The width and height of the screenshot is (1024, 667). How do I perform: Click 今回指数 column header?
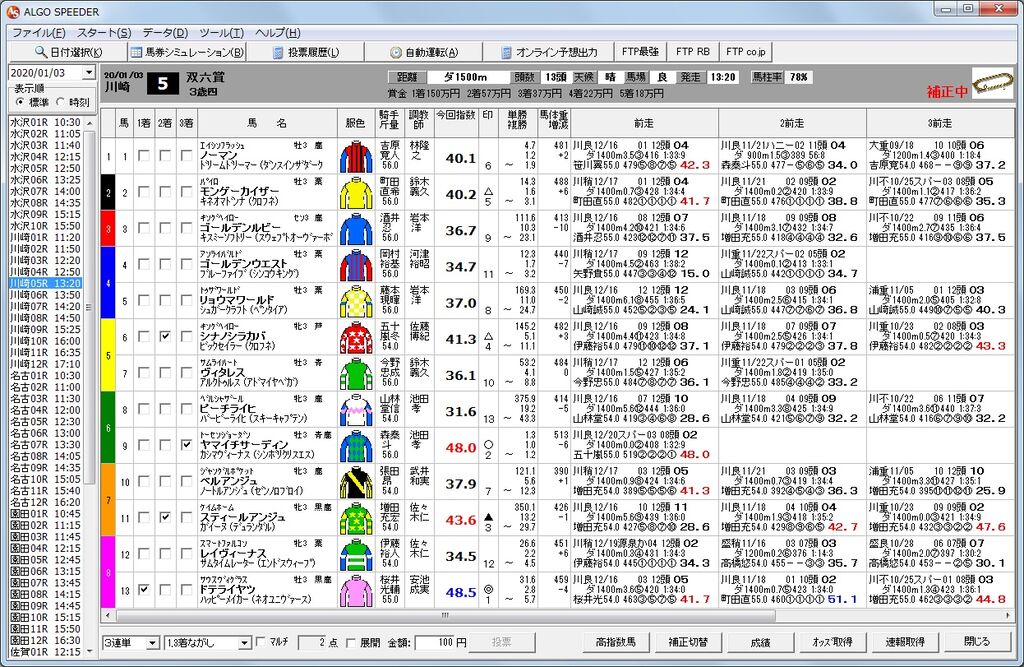pyautogui.click(x=456, y=123)
